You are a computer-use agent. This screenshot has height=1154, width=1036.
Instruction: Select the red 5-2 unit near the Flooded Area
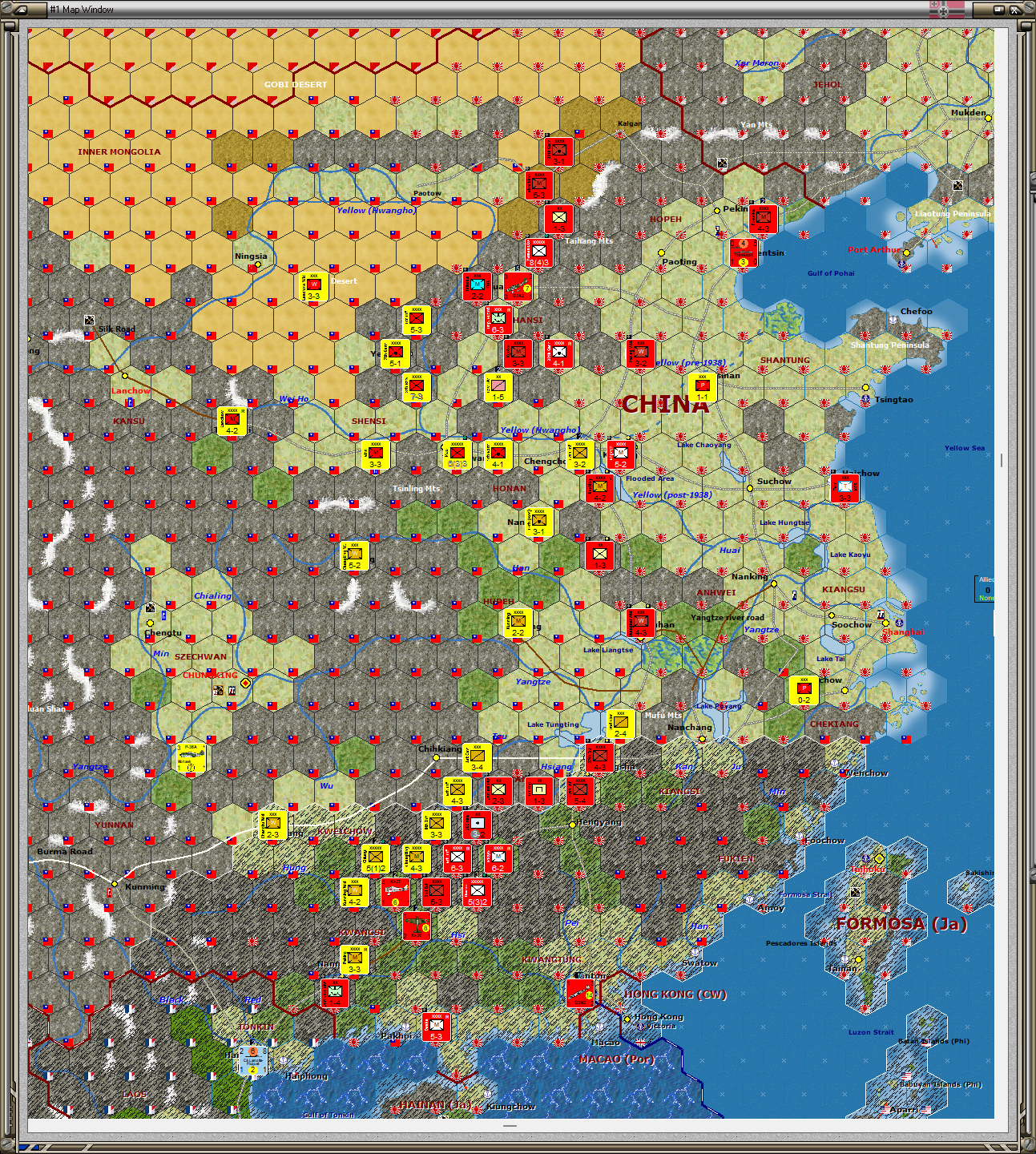(x=620, y=454)
